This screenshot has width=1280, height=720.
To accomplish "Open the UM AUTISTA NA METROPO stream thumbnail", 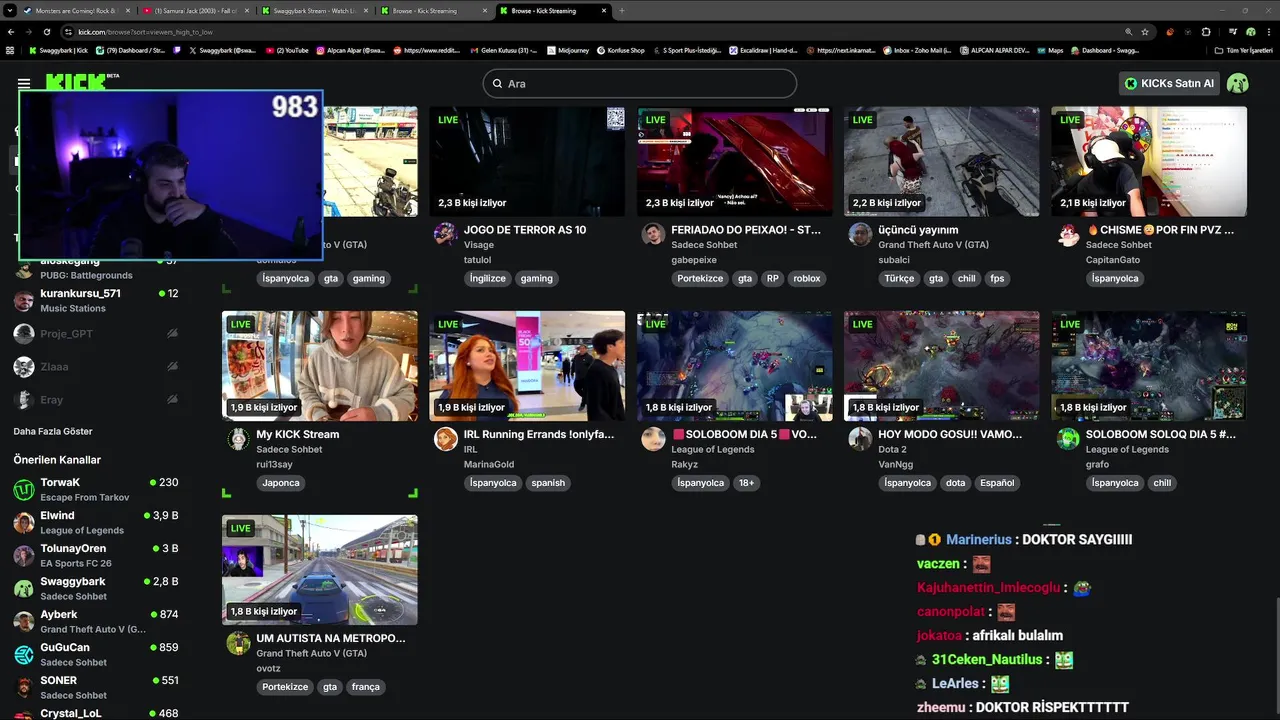I will click(x=320, y=570).
